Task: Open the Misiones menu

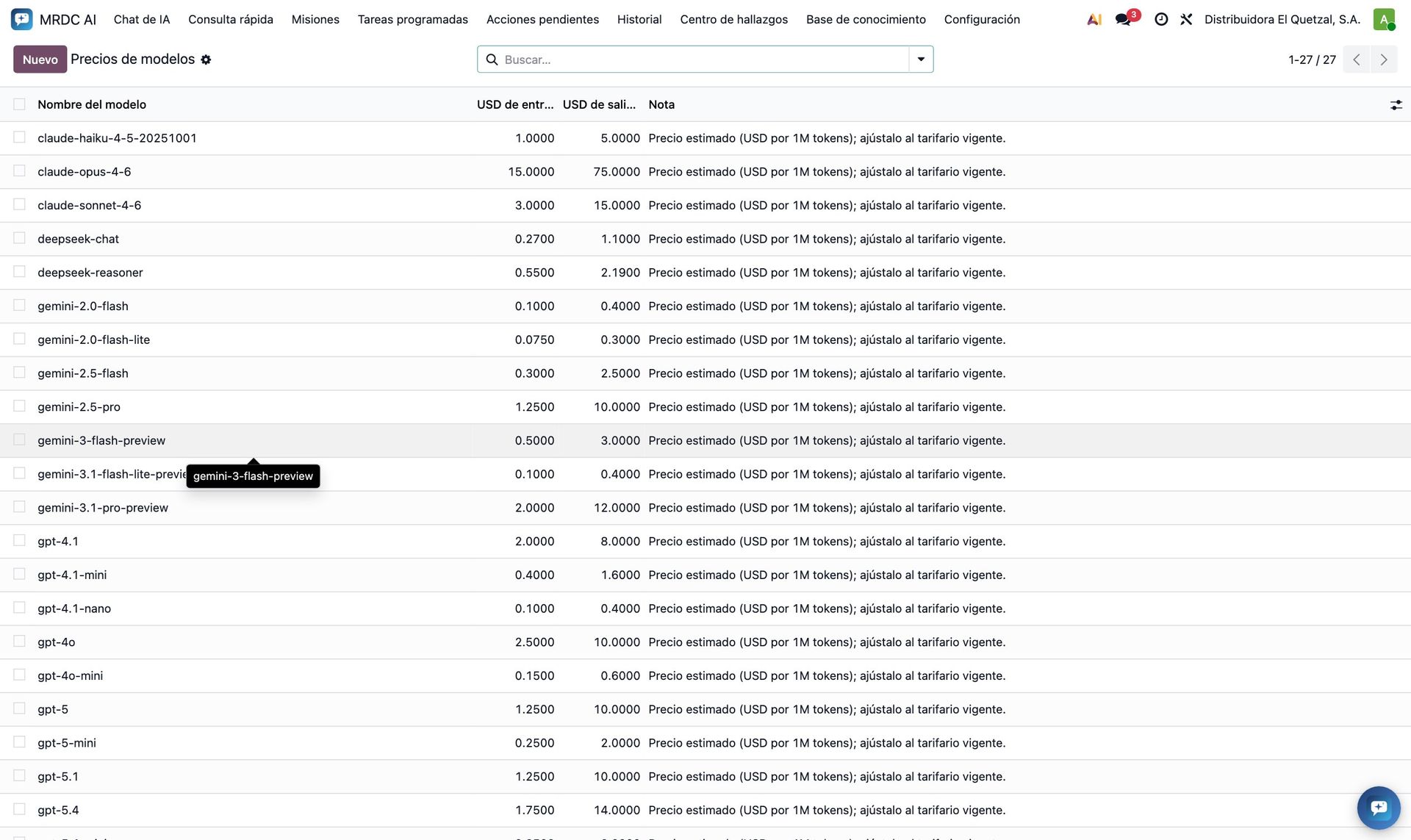Action: click(315, 19)
